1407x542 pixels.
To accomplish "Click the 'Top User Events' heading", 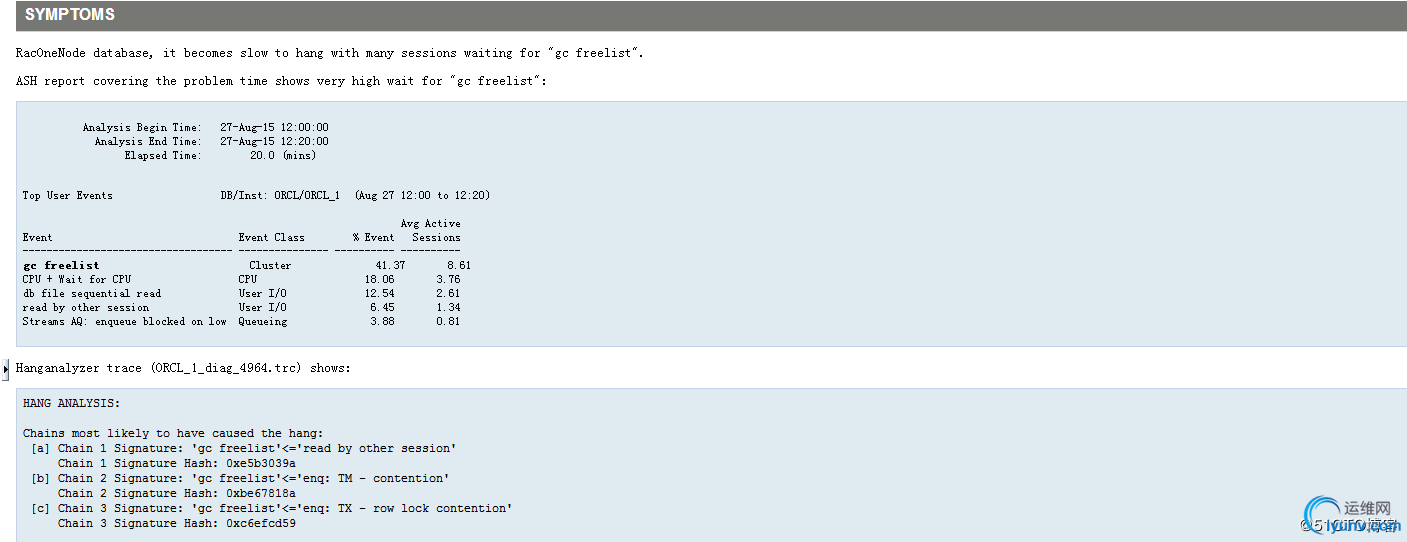I will click(x=67, y=195).
